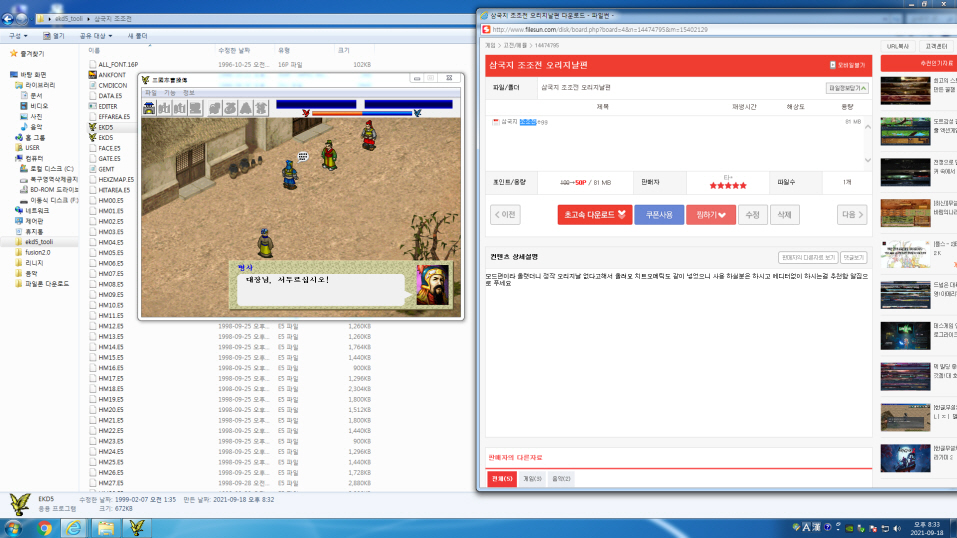Open 휴지통 recycle bin item
This screenshot has height=538, width=957.
[29, 231]
